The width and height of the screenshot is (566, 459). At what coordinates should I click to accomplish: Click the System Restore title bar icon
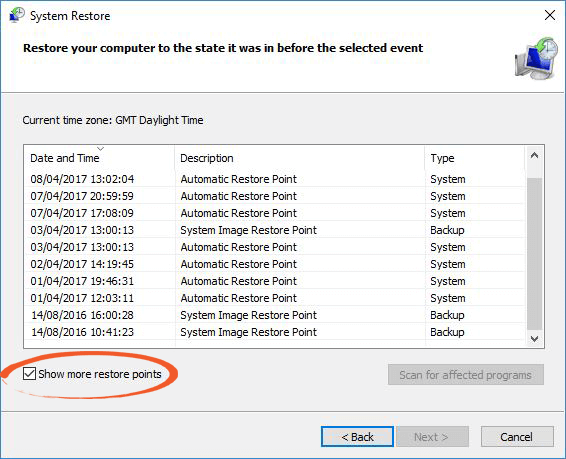17,16
